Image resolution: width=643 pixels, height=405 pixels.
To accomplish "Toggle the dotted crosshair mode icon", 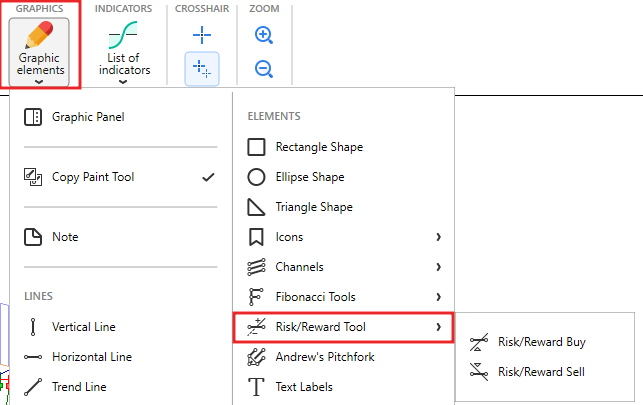I will point(202,69).
